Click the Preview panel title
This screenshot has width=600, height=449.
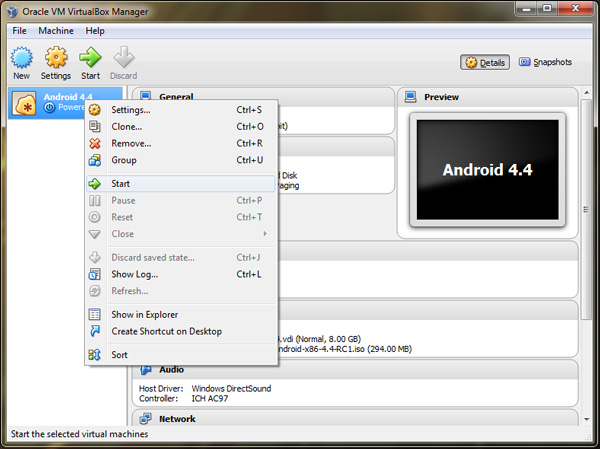441,97
